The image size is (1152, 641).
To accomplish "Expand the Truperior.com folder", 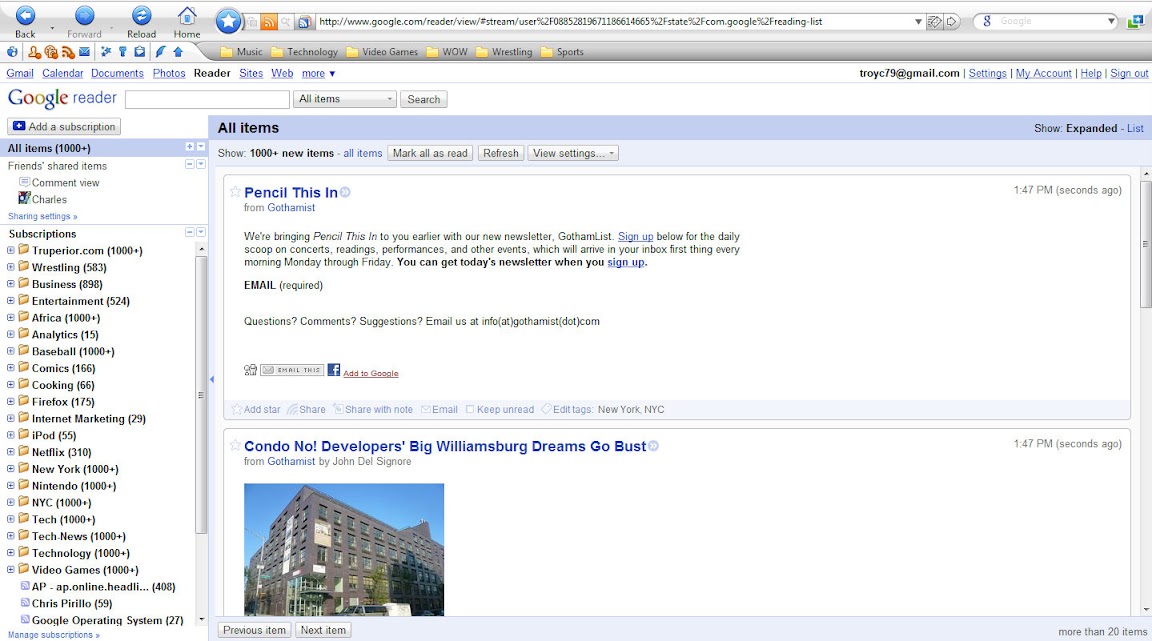I will [11, 250].
